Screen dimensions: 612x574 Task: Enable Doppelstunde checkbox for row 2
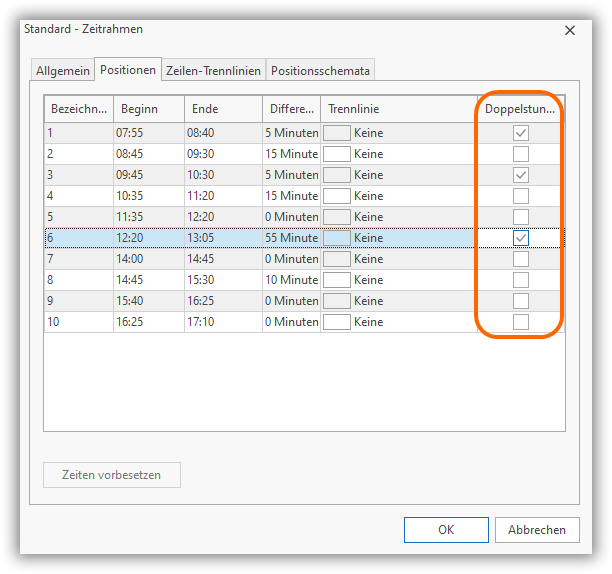tap(520, 154)
